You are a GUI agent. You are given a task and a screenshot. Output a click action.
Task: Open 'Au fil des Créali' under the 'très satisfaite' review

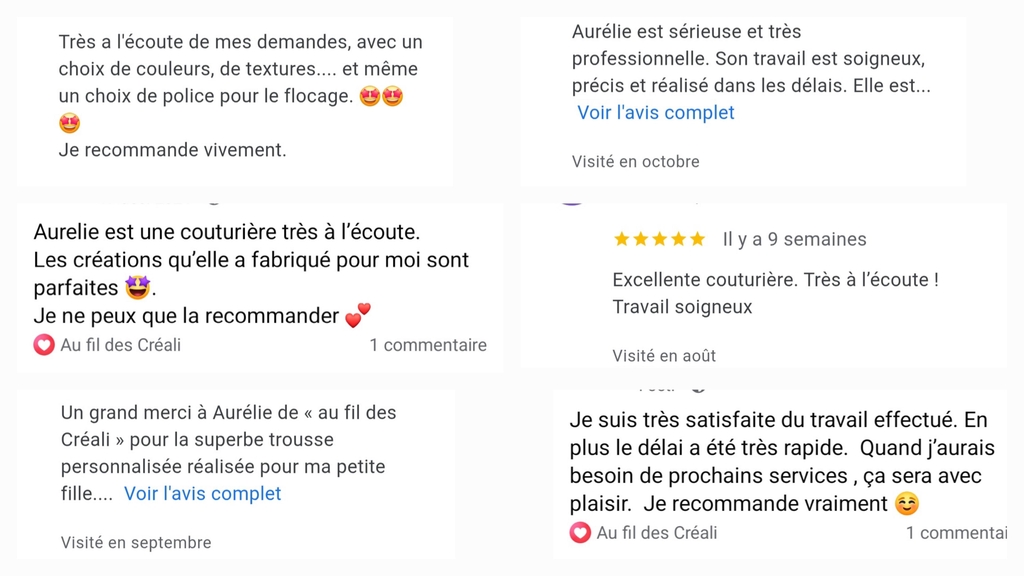(x=657, y=533)
